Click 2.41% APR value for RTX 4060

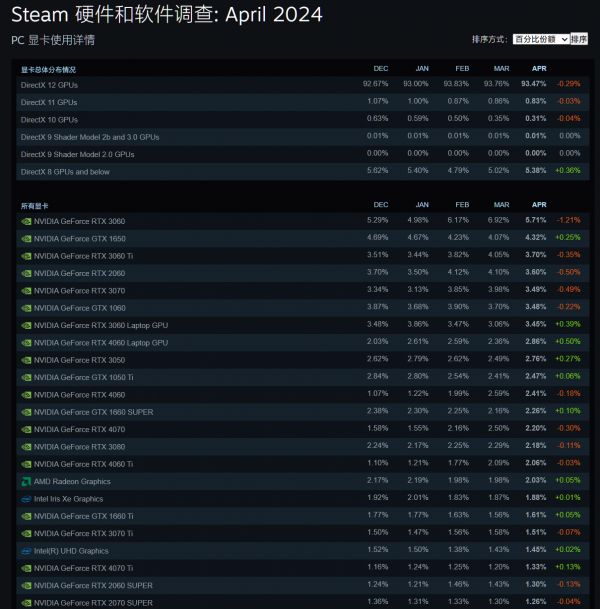point(536,393)
